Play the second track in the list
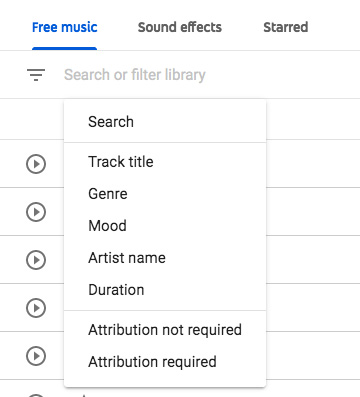Viewport: 360px width, 397px height. pyautogui.click(x=36, y=212)
